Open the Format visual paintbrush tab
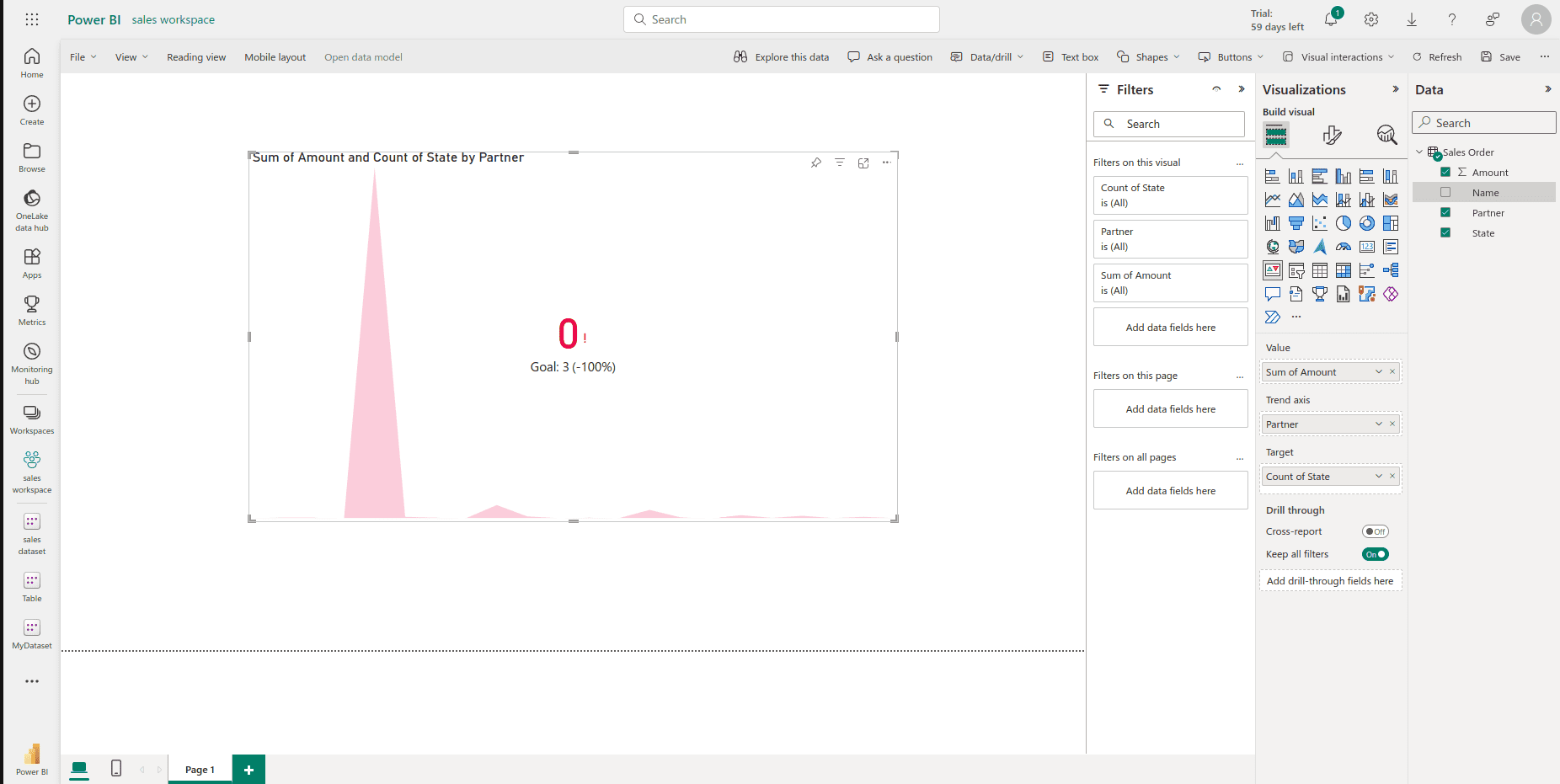This screenshot has height=784, width=1560. (1332, 135)
